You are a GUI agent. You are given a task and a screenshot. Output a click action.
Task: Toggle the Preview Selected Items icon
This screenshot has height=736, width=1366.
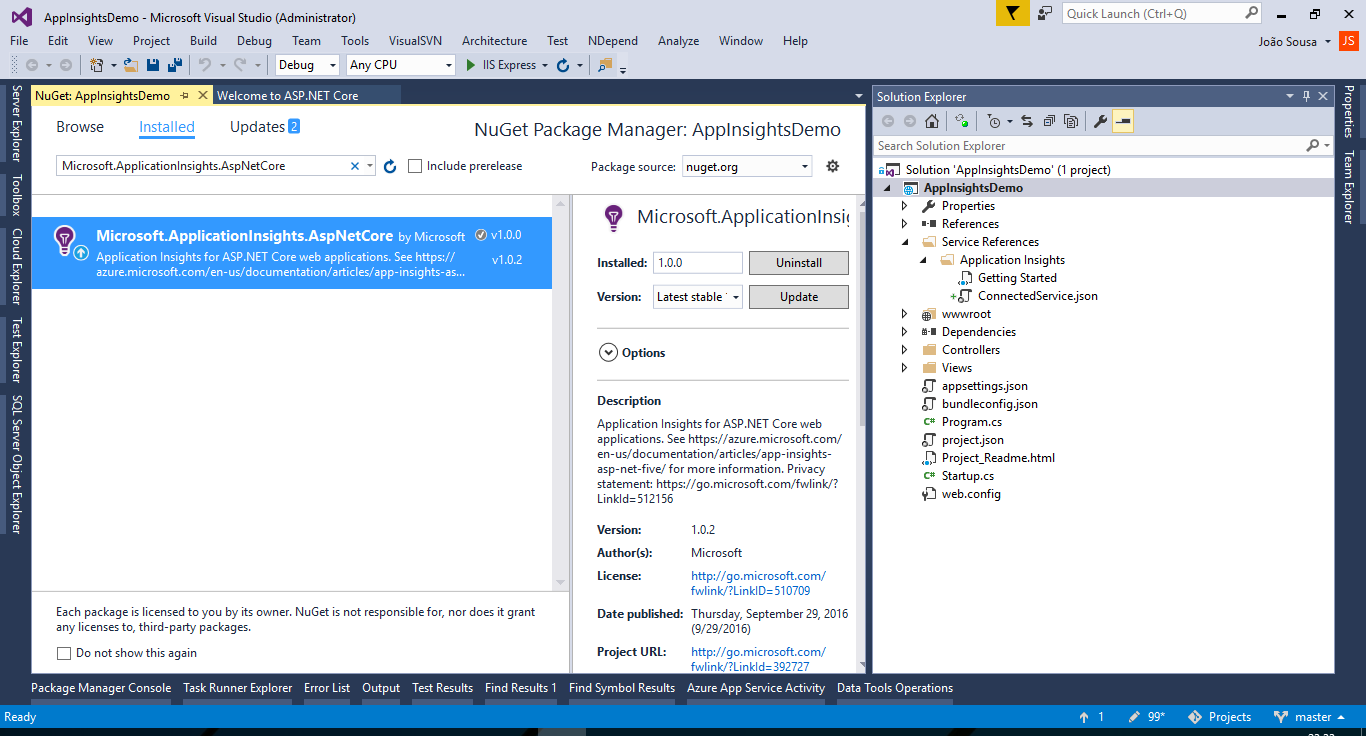(1122, 121)
